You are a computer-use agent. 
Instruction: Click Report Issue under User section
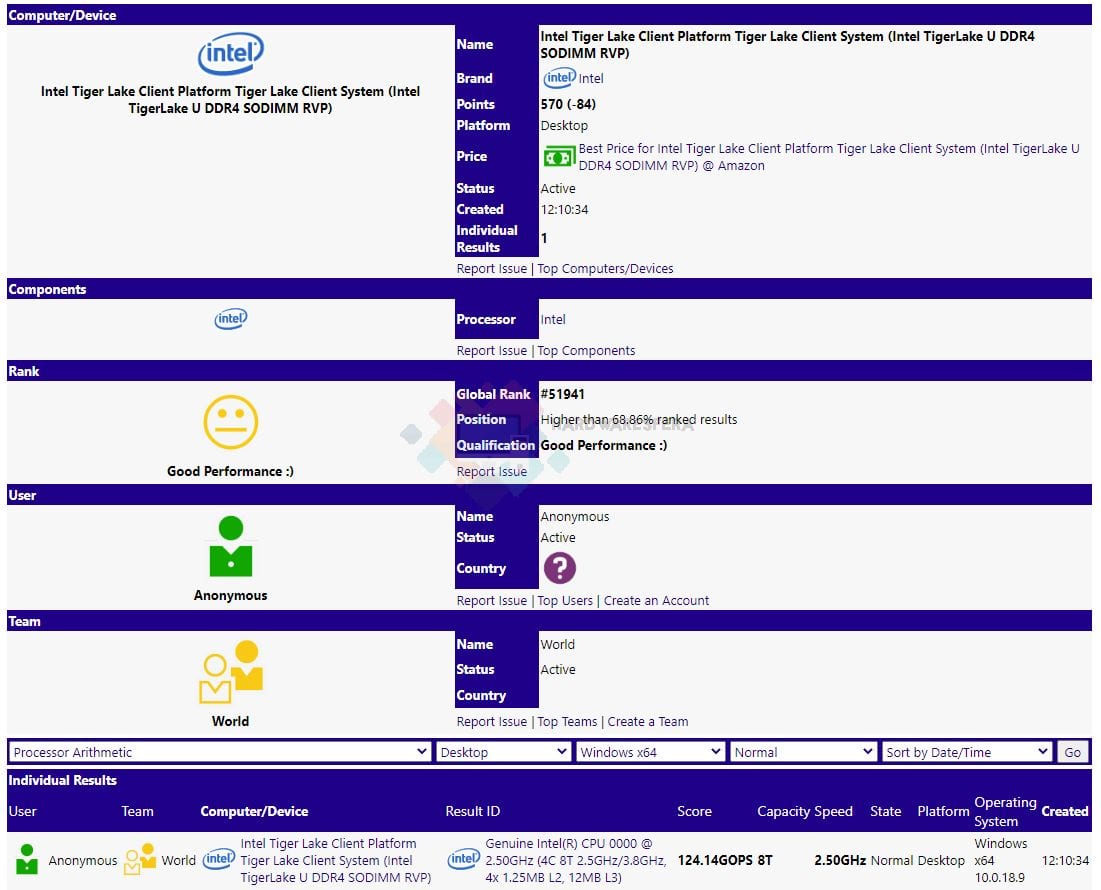[492, 601]
